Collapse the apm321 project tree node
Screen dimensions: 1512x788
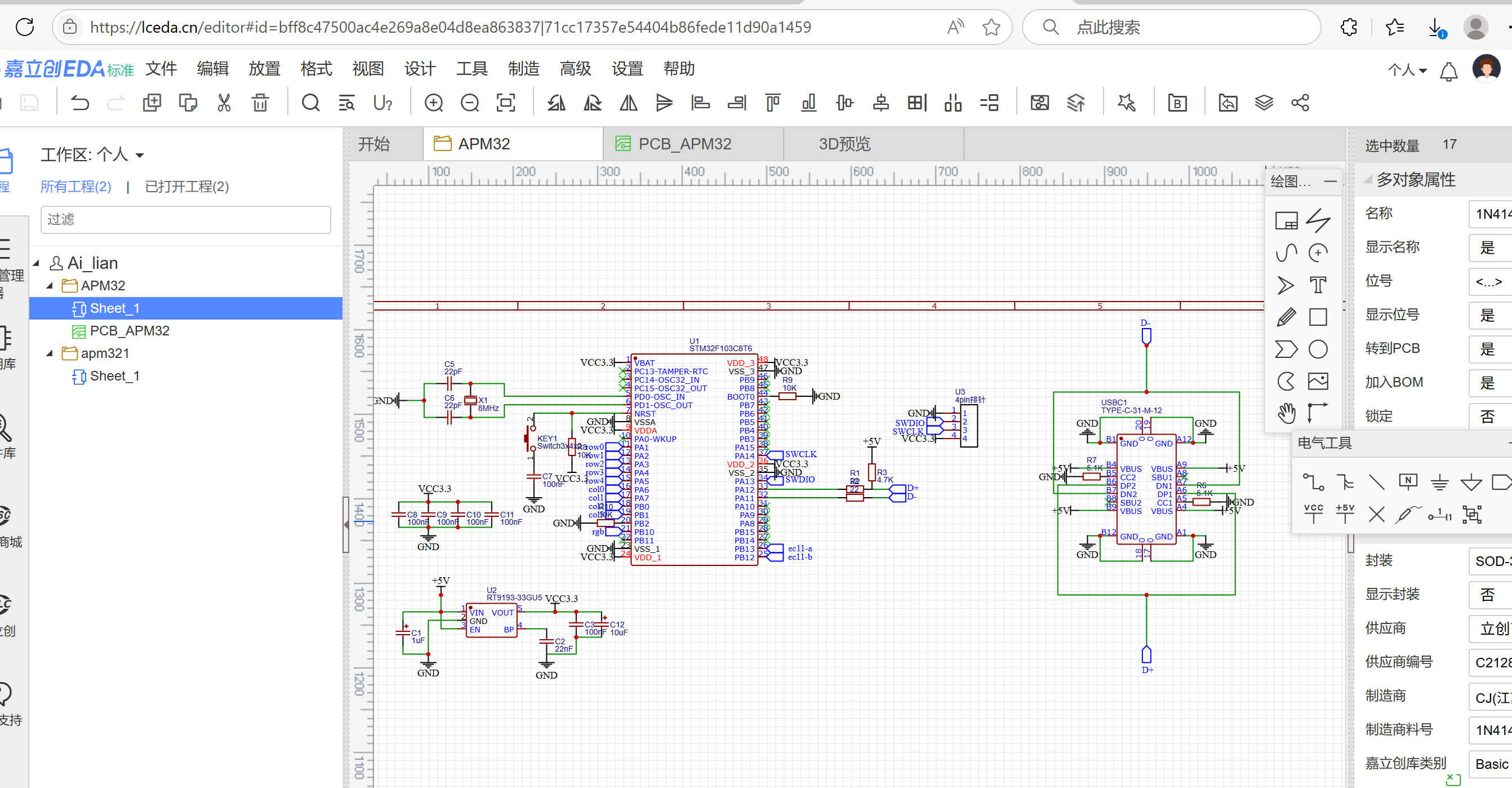(50, 353)
